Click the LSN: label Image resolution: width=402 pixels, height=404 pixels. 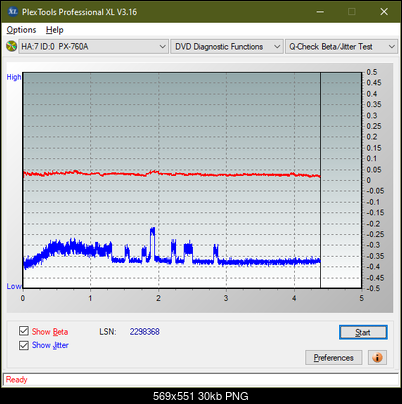click(x=108, y=332)
